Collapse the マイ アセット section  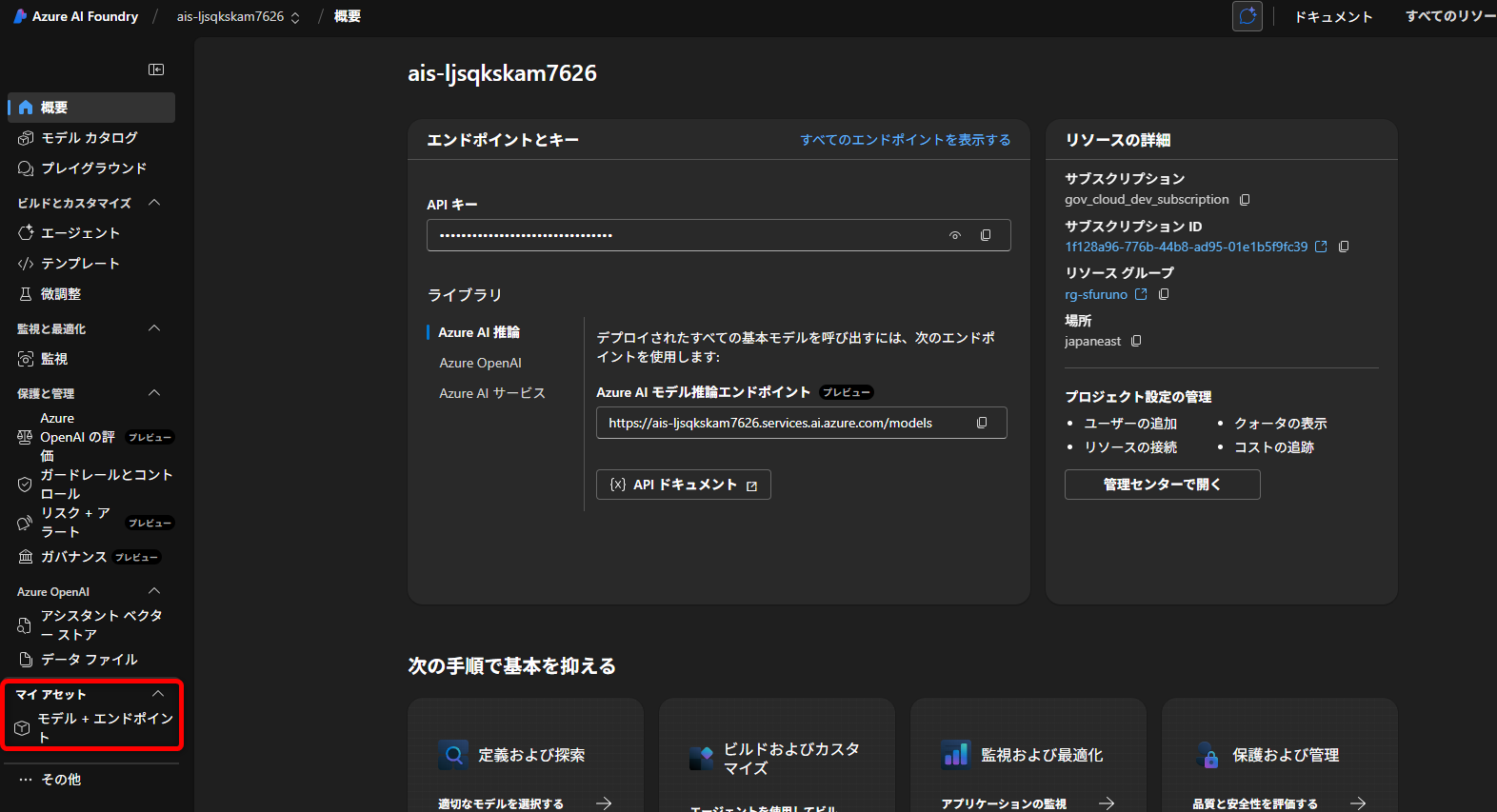[x=158, y=694]
